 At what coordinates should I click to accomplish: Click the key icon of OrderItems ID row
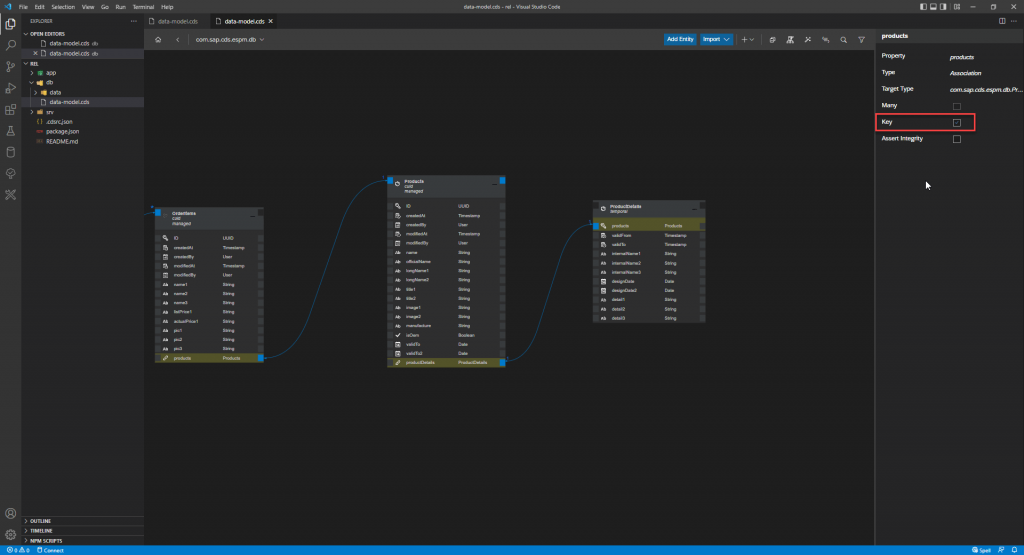point(165,238)
